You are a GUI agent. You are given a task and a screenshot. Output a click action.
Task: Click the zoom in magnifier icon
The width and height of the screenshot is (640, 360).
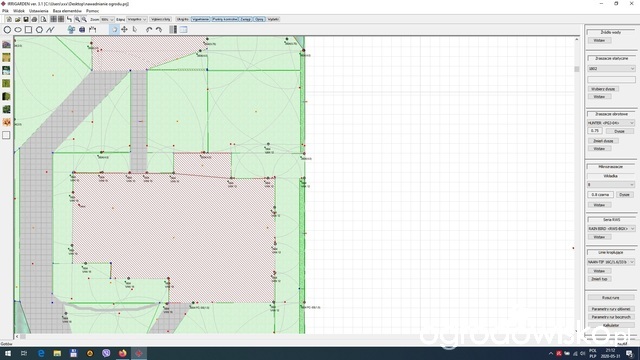[77, 19]
